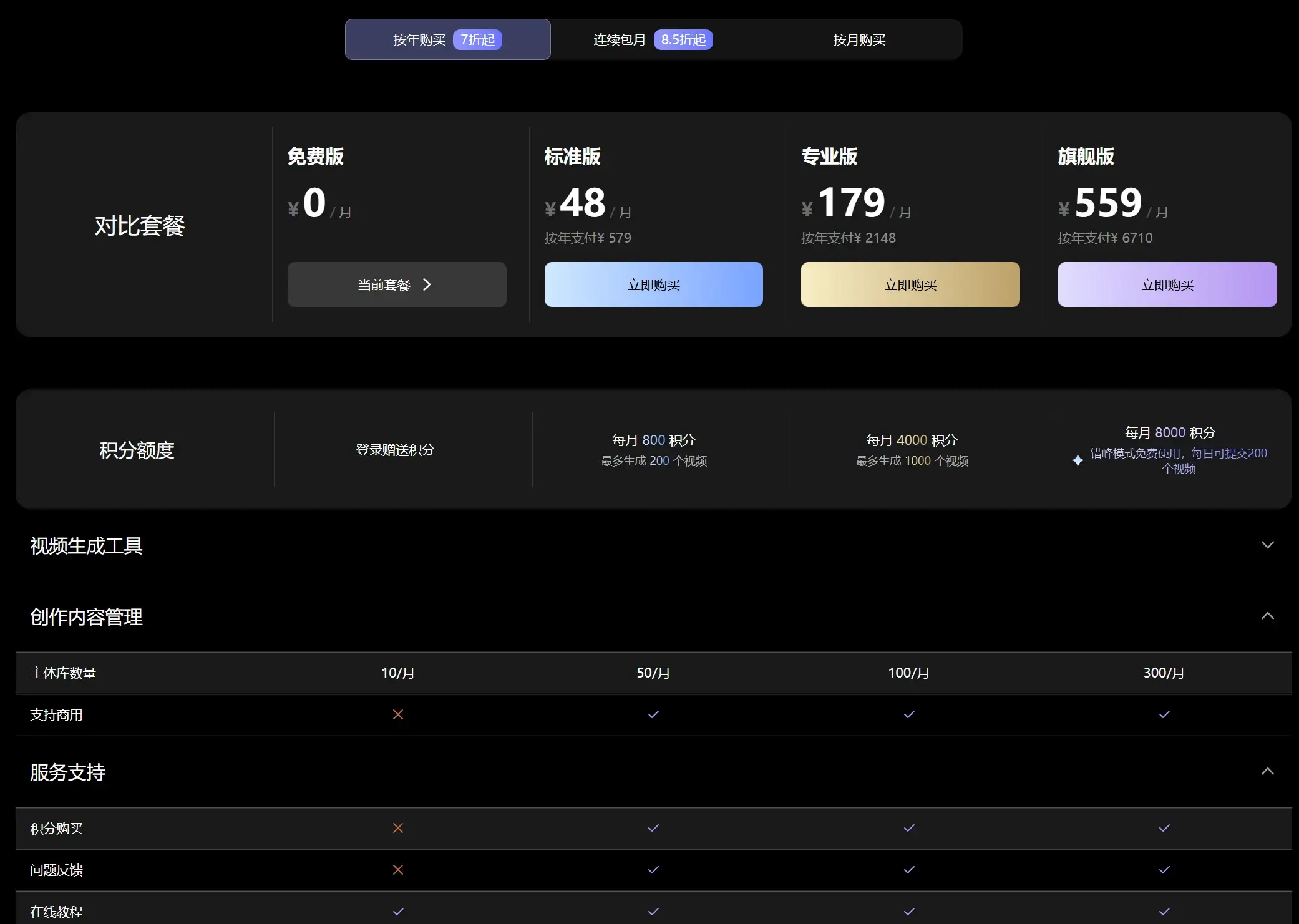This screenshot has width=1299, height=924.
Task: Expand the 视频生成工具 section
Action: pos(1267,545)
